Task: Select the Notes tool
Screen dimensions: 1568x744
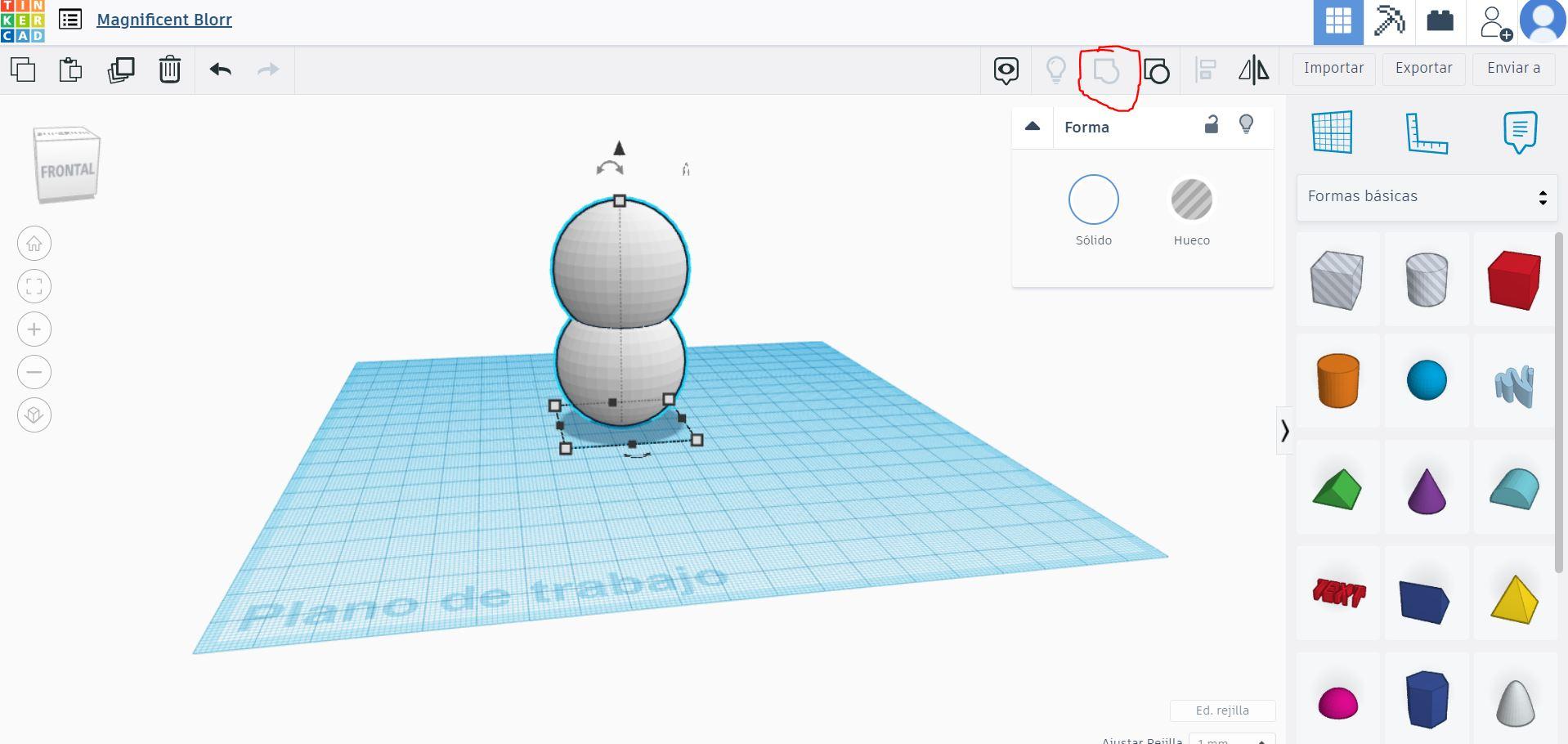Action: (1520, 132)
